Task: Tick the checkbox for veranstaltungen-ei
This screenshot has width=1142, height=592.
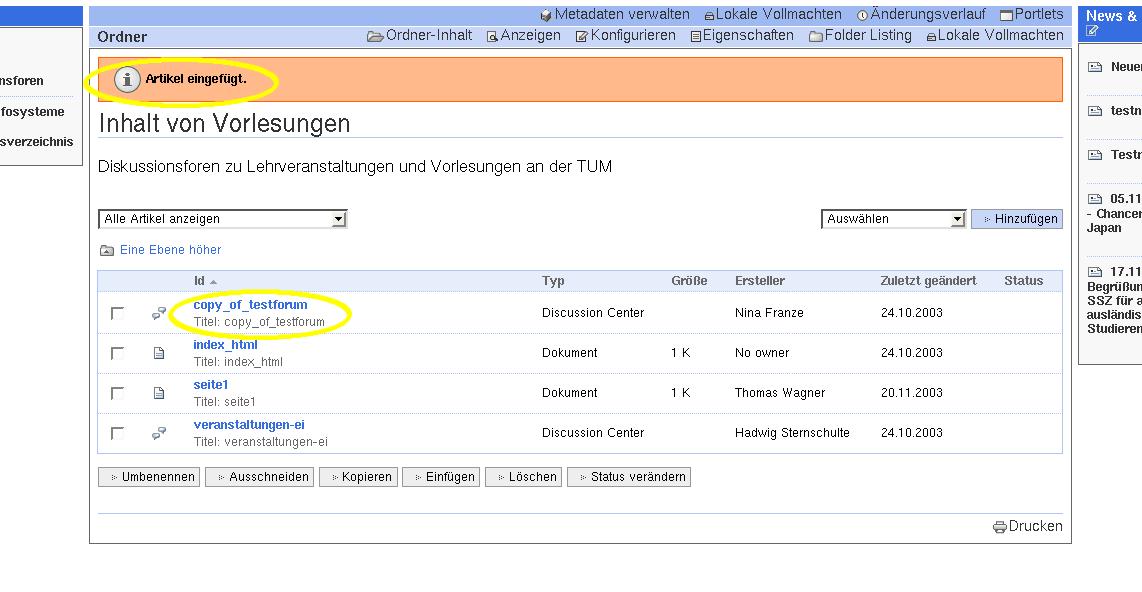Action: pos(117,433)
